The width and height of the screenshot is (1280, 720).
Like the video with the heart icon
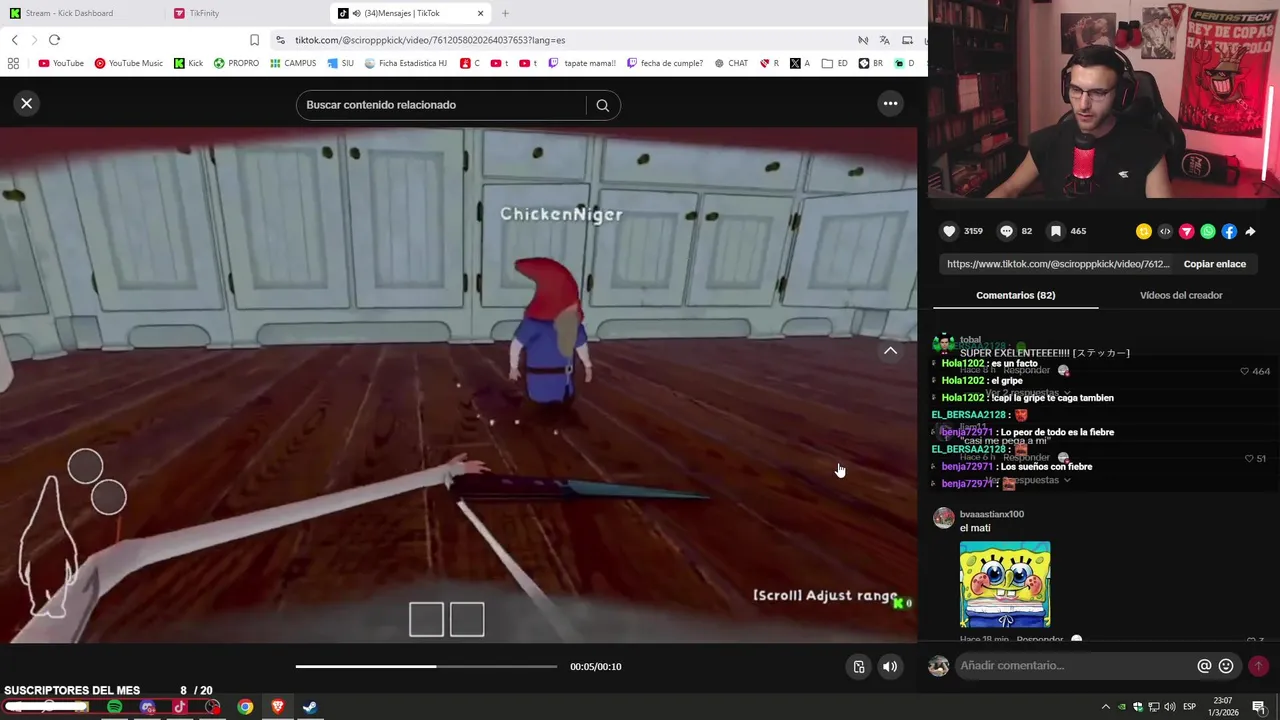949,231
